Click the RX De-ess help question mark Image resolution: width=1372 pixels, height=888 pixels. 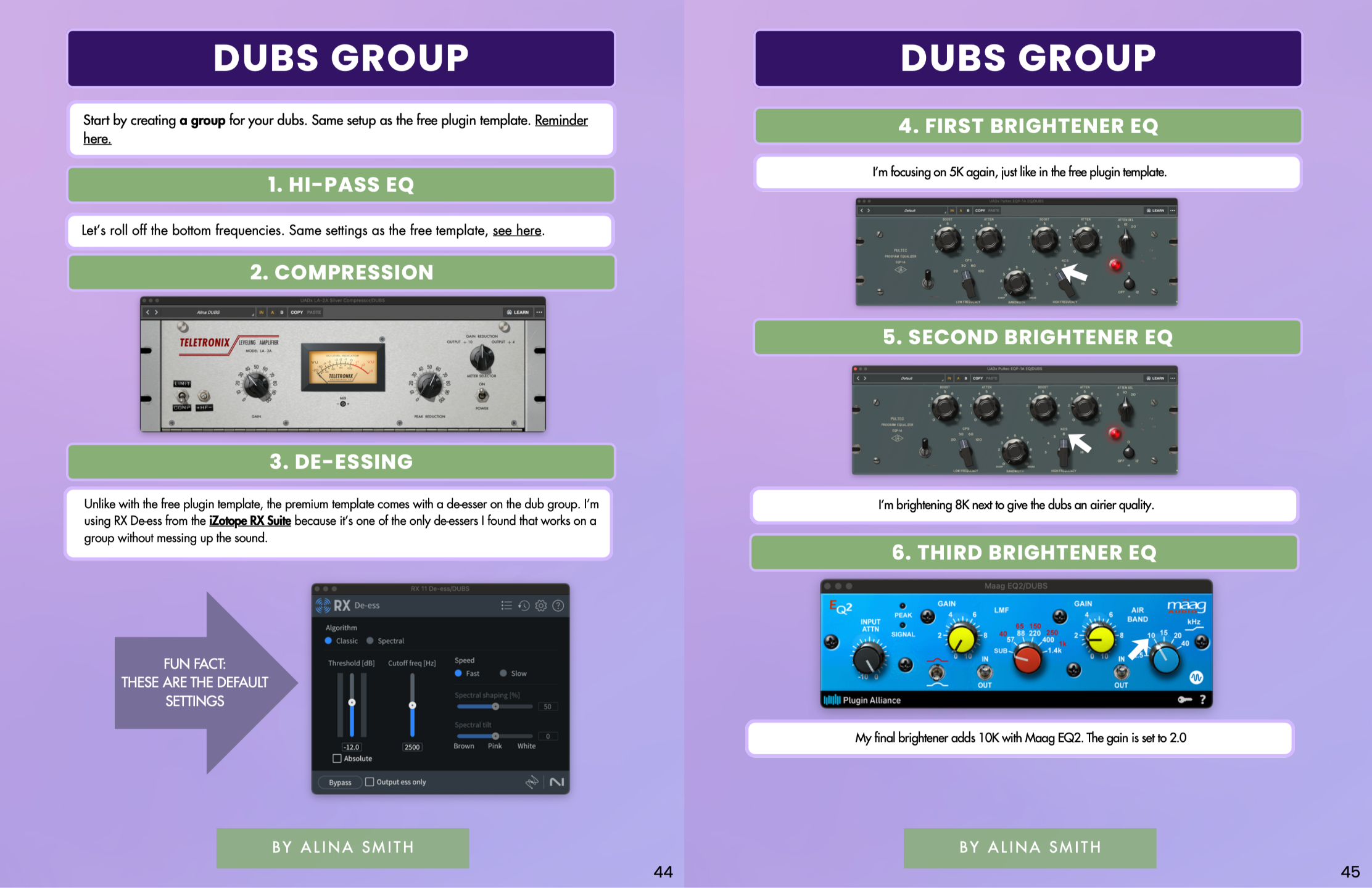(558, 606)
